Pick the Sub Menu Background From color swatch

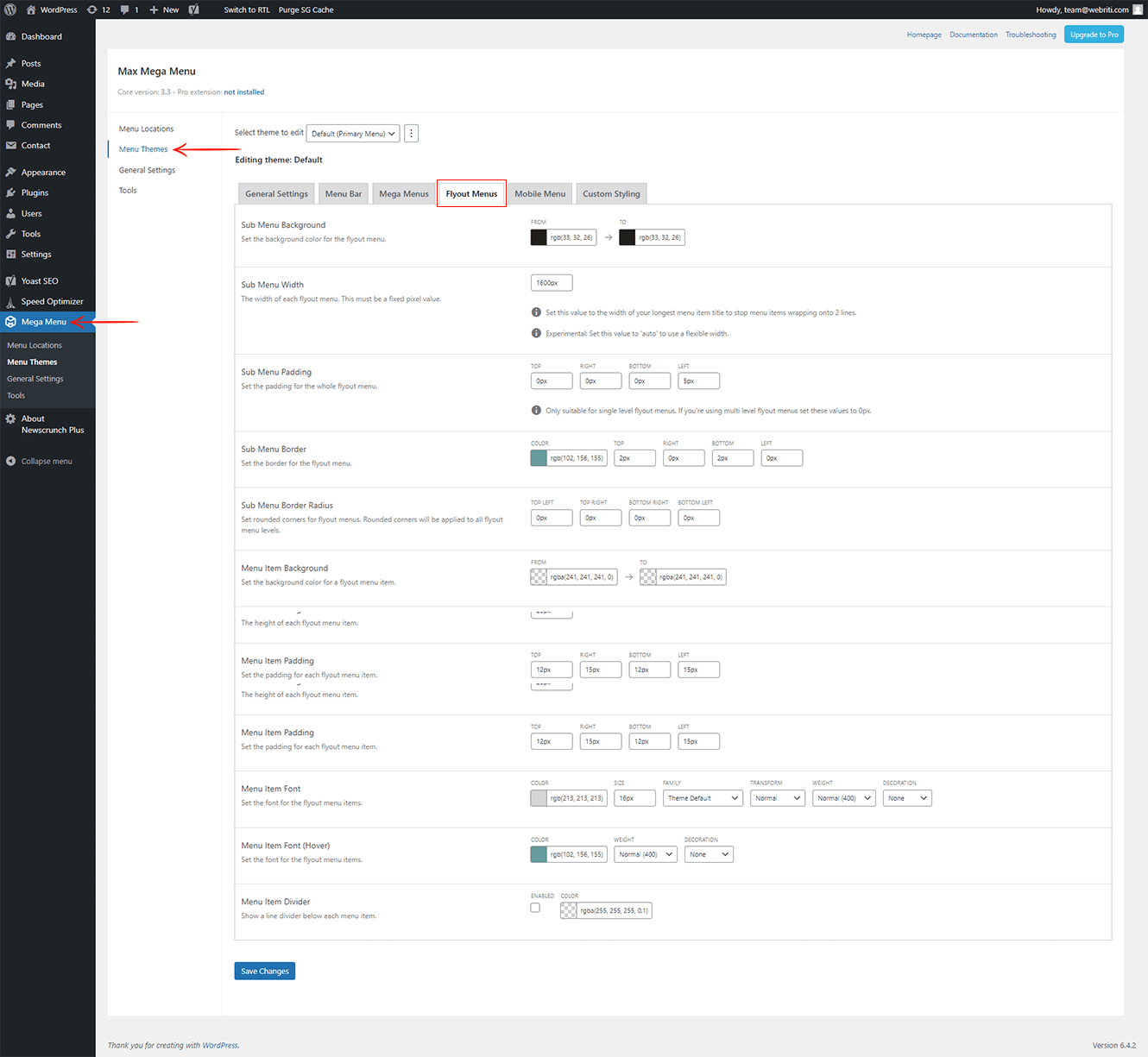(539, 237)
